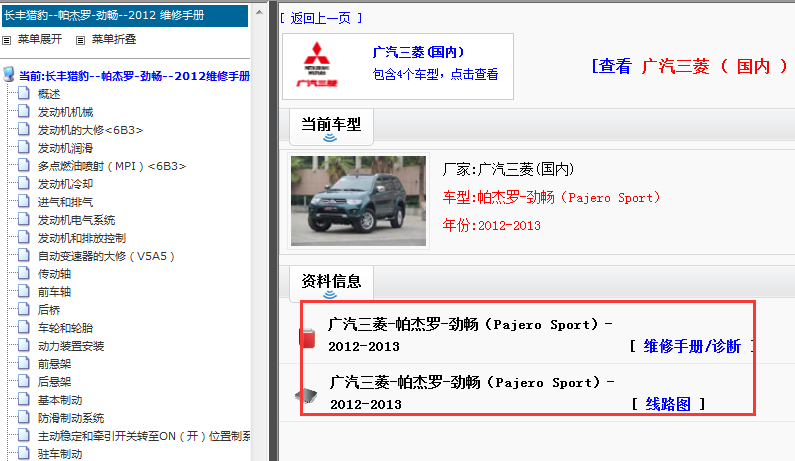Open 主动稳定和牵引开关 tree entry
This screenshot has height=461, width=795.
[144, 436]
